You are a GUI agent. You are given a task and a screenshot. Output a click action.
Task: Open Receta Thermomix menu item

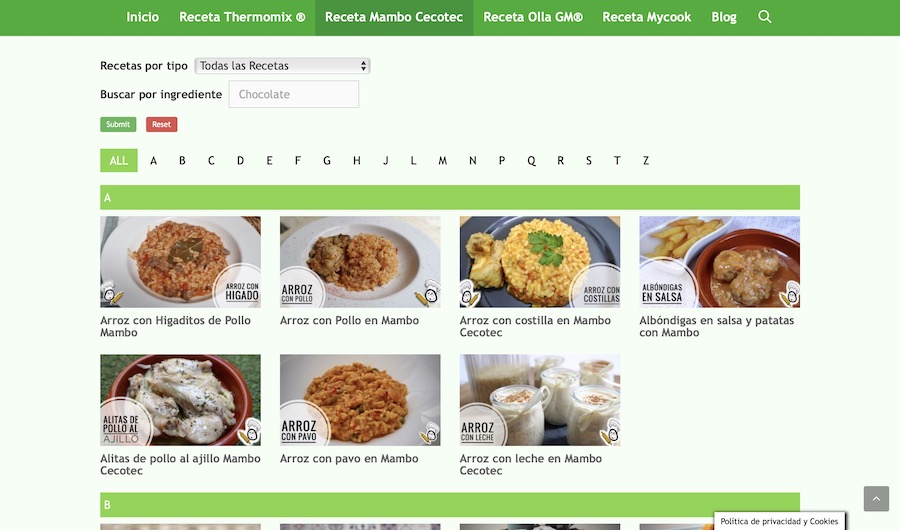(242, 17)
